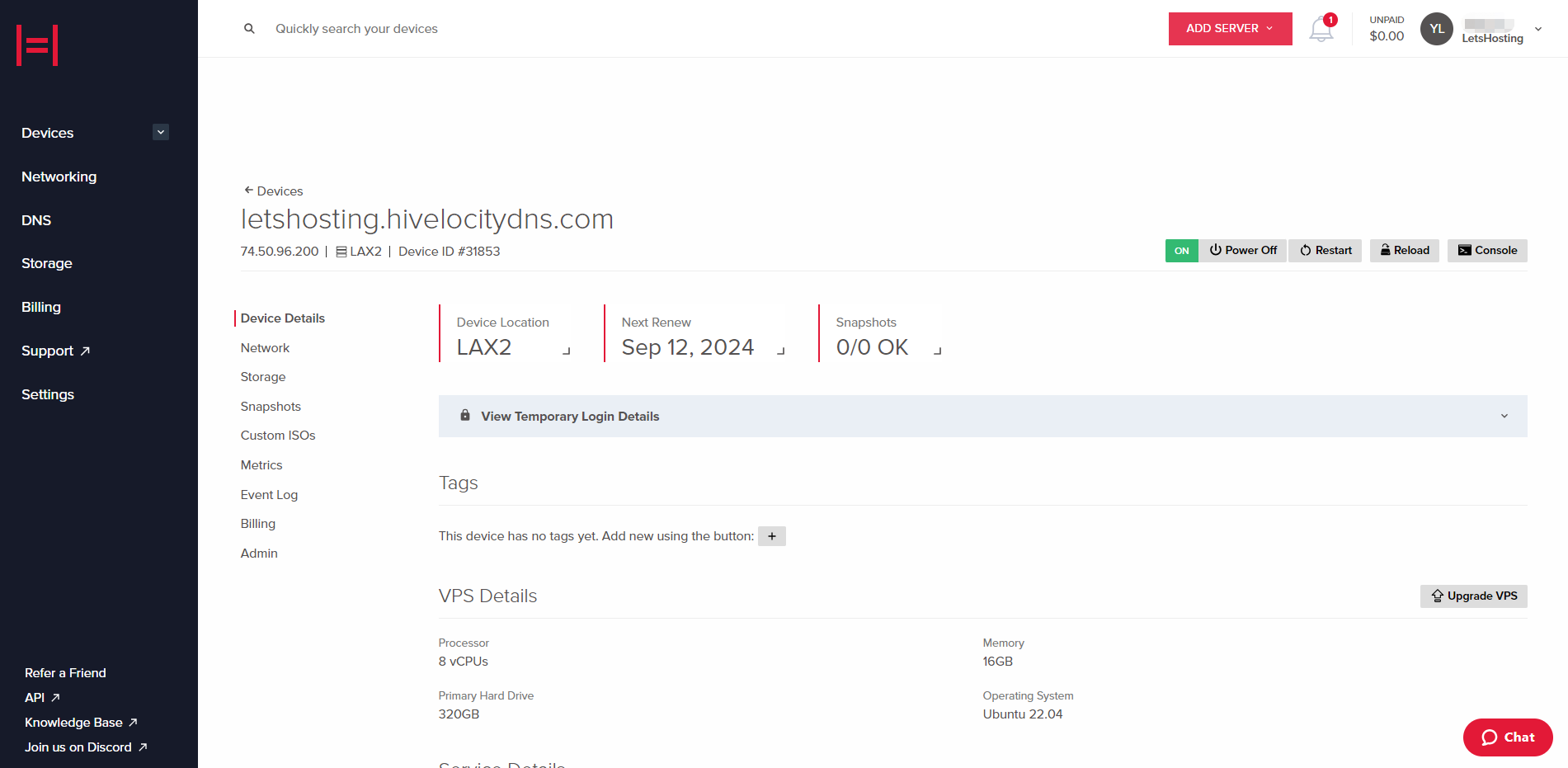Select the Storage device tab
Image resolution: width=1568 pixels, height=768 pixels.
pyautogui.click(x=263, y=377)
